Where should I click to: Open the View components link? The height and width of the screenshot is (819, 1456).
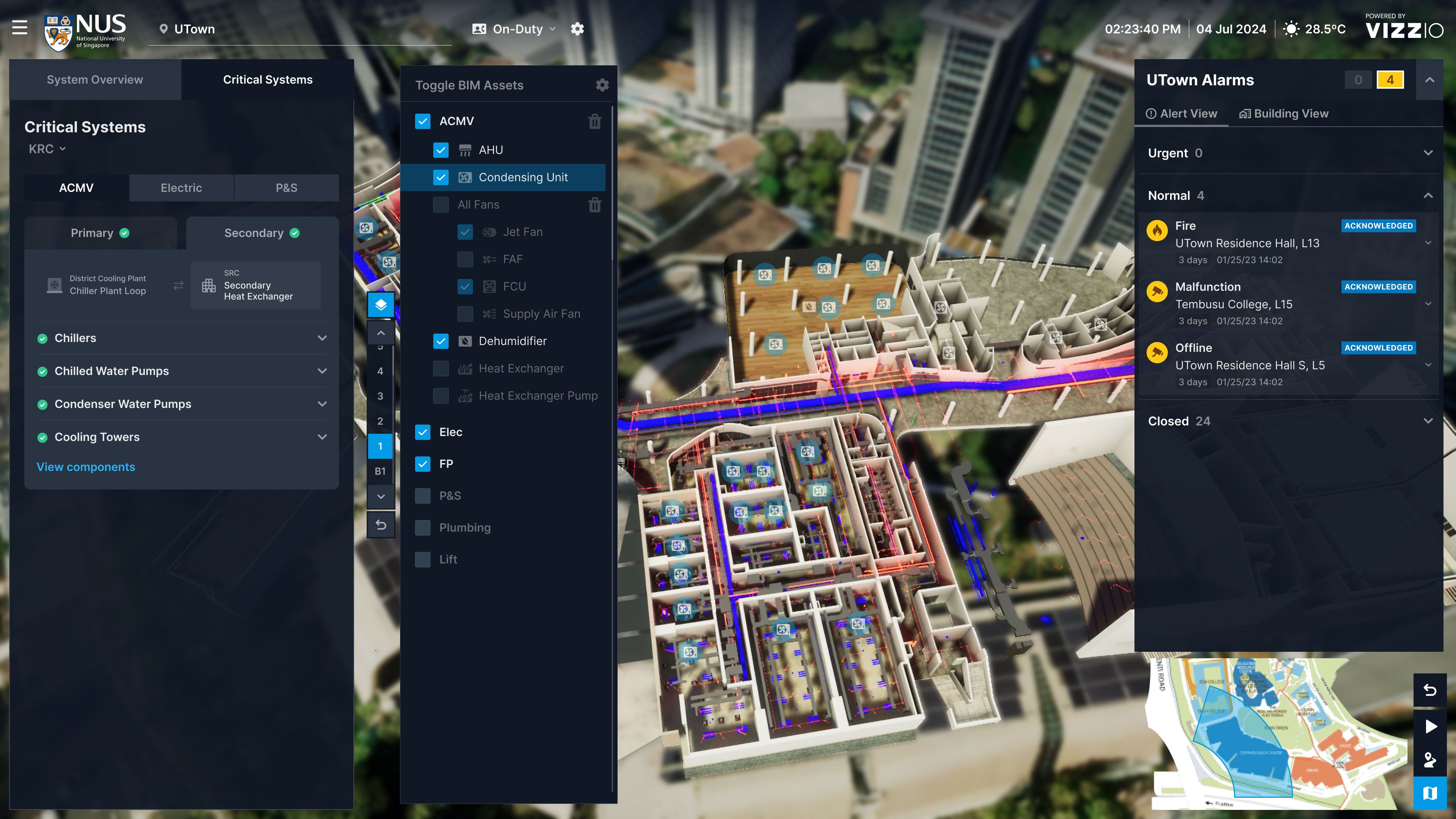(86, 467)
